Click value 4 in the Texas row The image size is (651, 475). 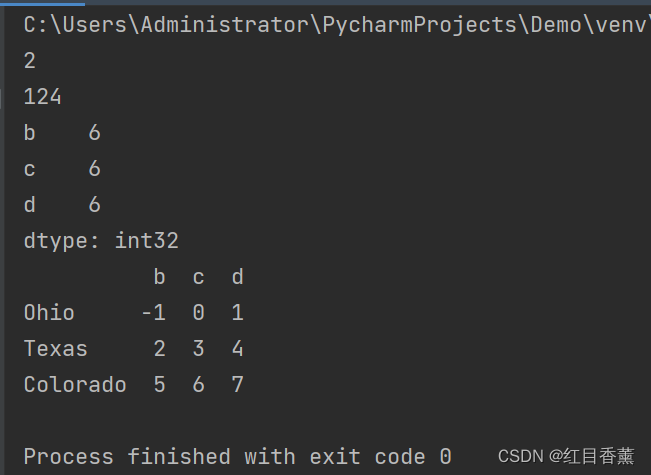tap(237, 349)
